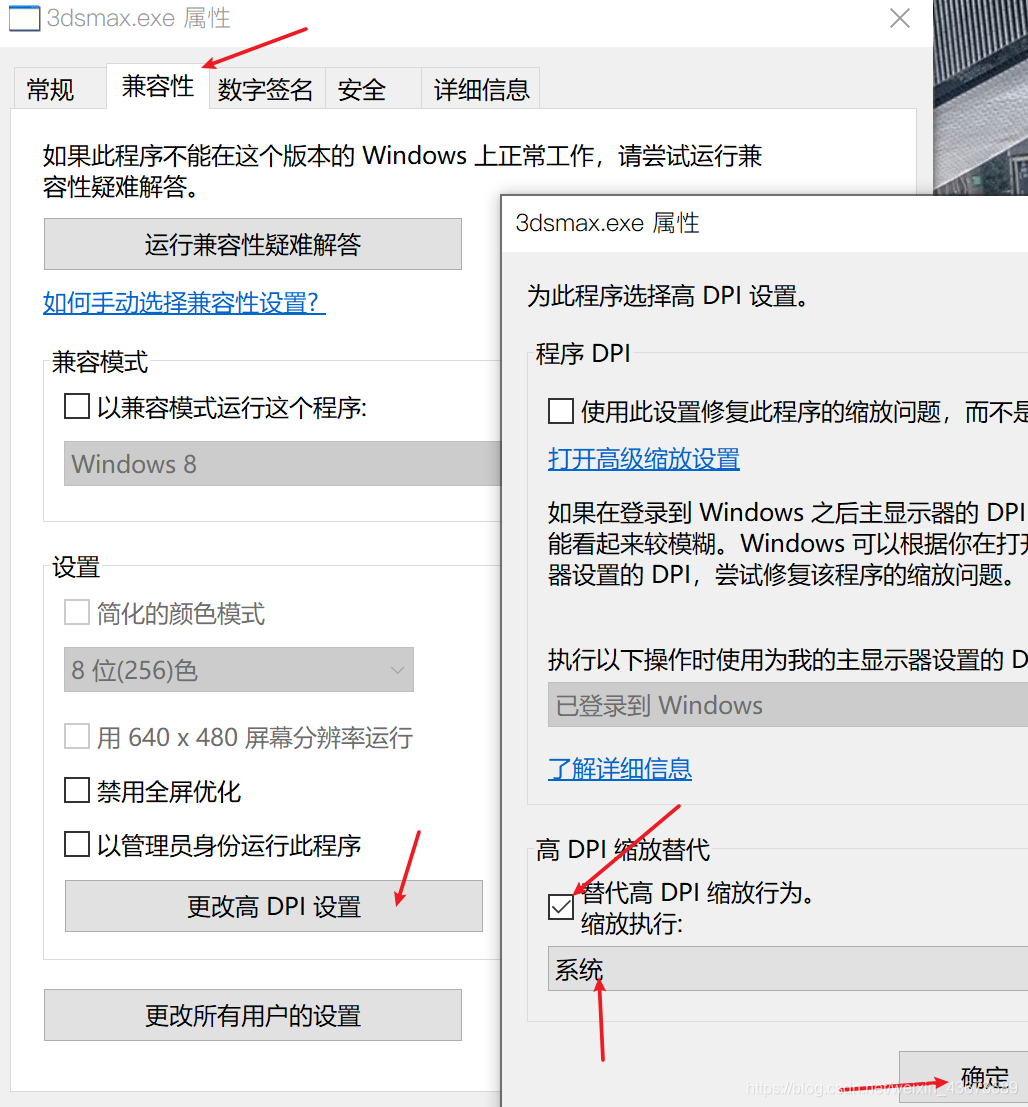Close the 3dsmax.exe properties window
This screenshot has height=1107, width=1028.
[x=900, y=18]
